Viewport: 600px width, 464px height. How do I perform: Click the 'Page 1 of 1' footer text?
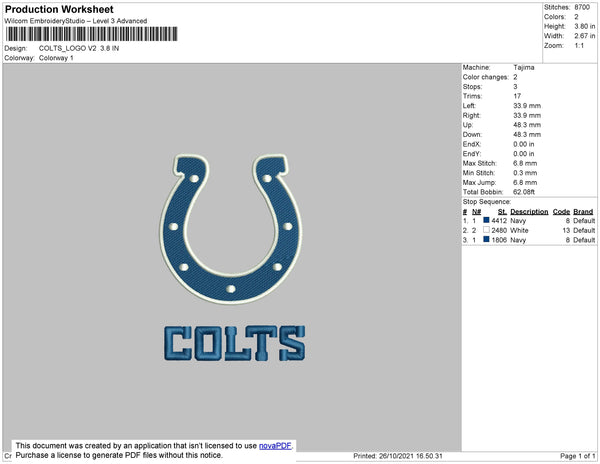(x=577, y=456)
